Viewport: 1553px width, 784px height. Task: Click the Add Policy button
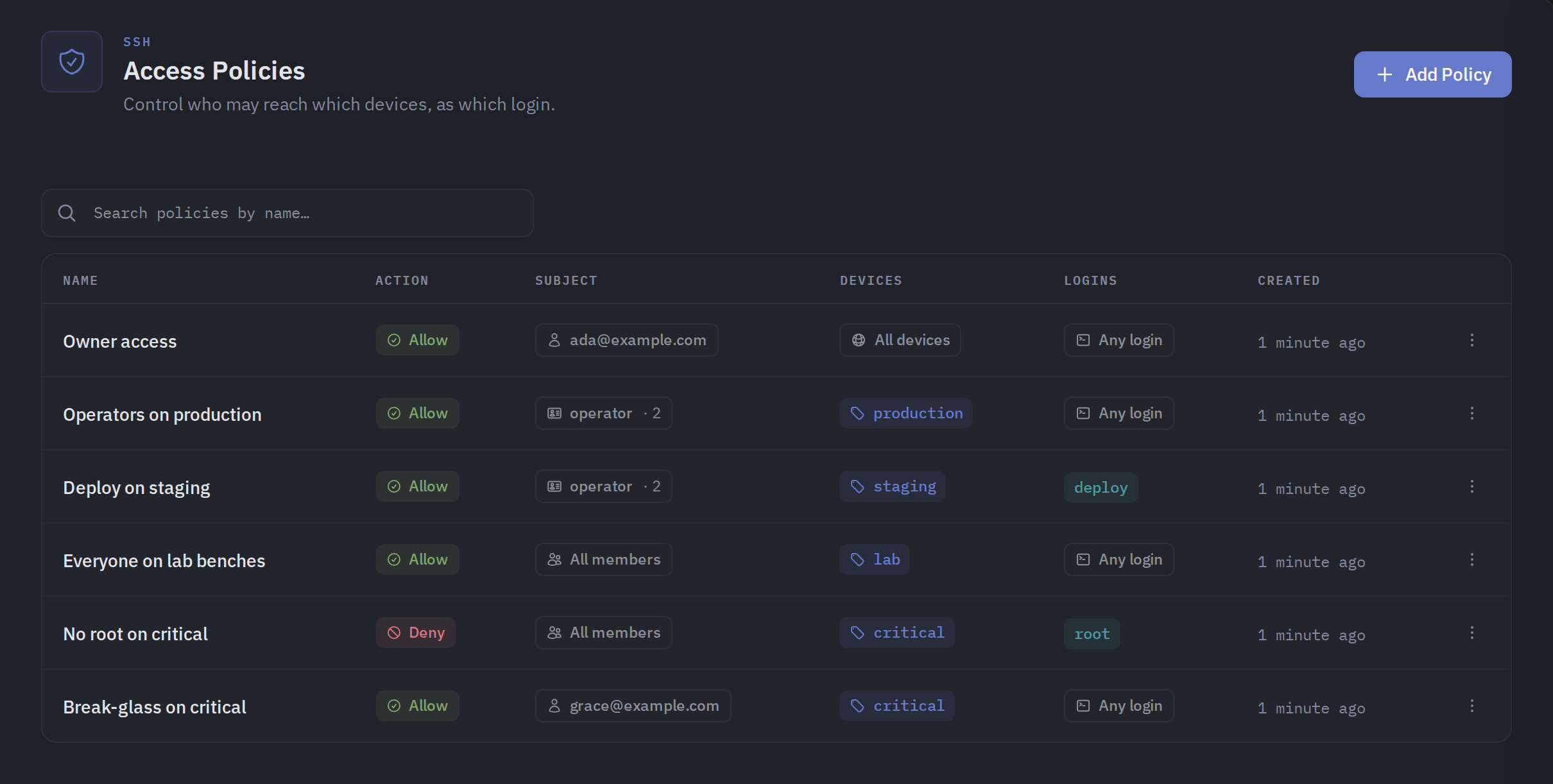1432,74
